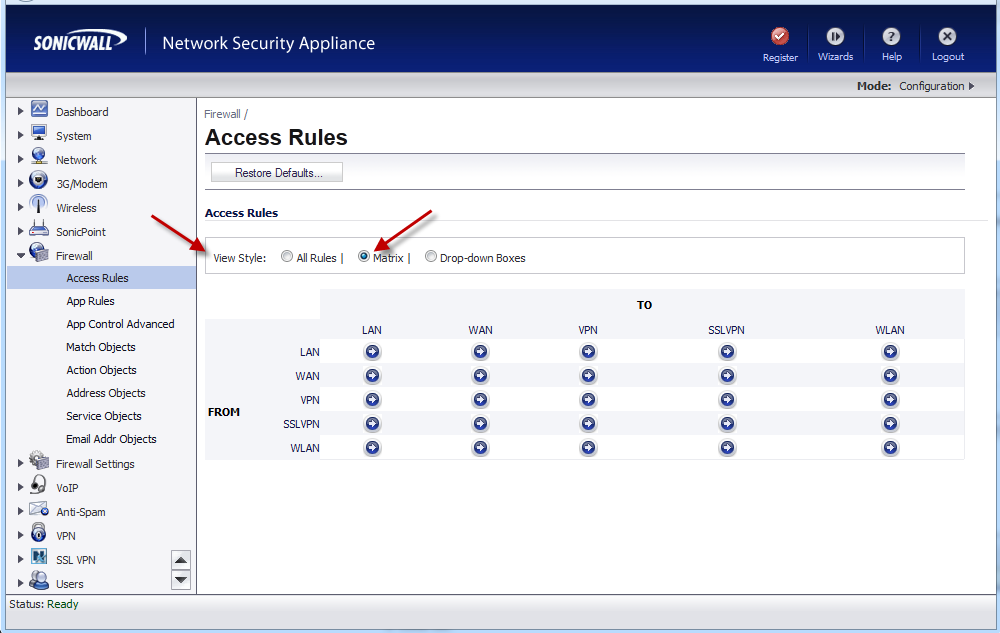Expand the Dashboard menu arrow

pos(20,111)
